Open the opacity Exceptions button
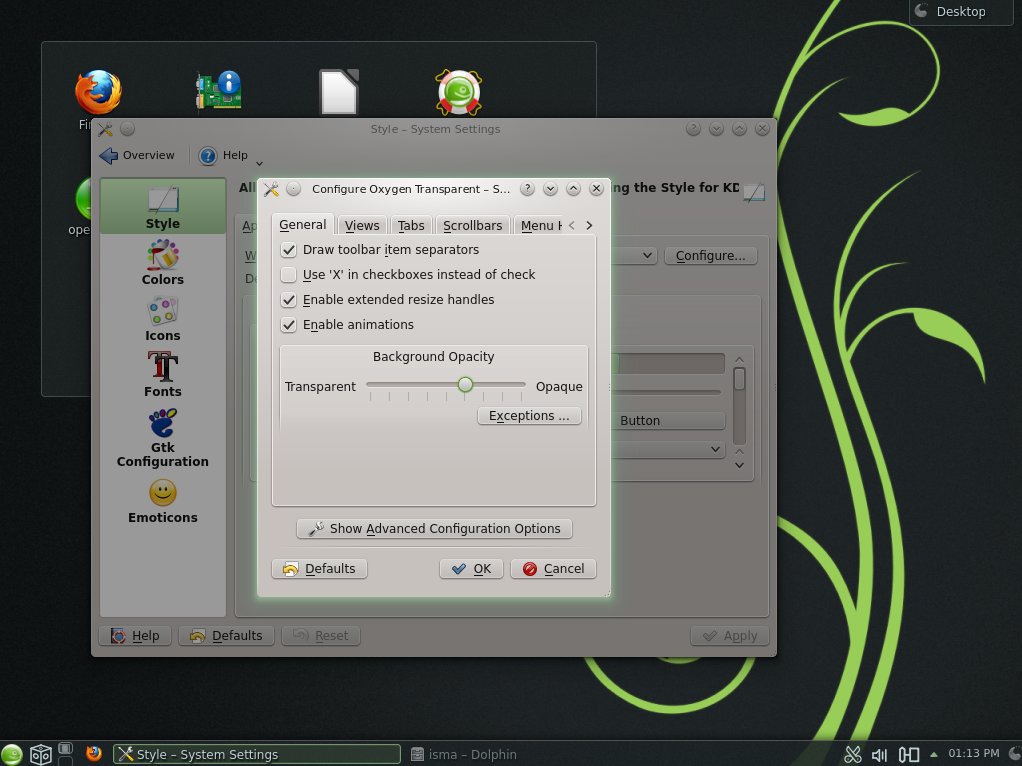Image resolution: width=1022 pixels, height=766 pixels. point(529,416)
